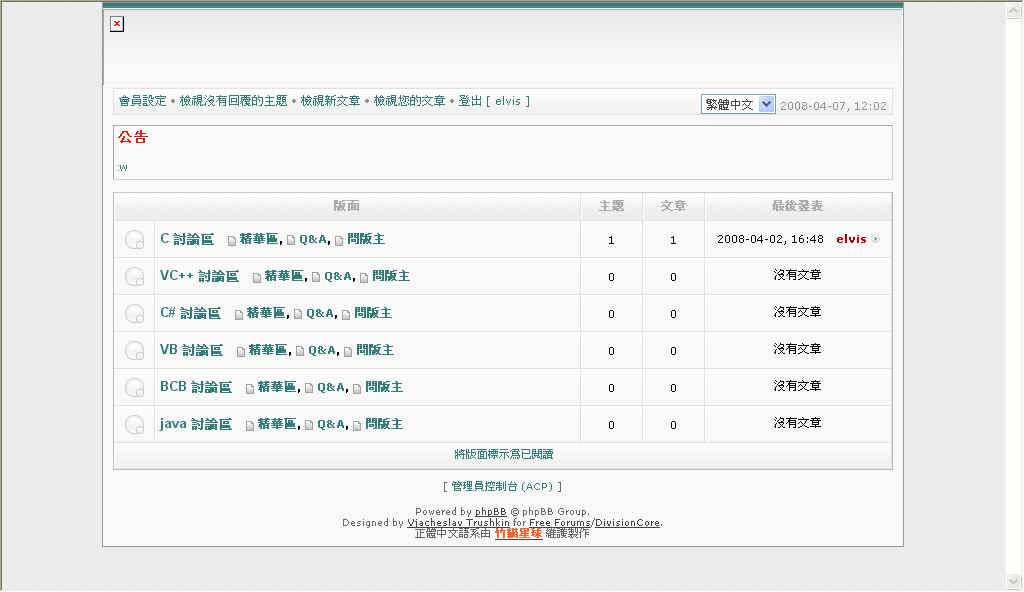This screenshot has width=1024, height=592.
Task: Click the 最後發表 column header
Action: coord(797,206)
